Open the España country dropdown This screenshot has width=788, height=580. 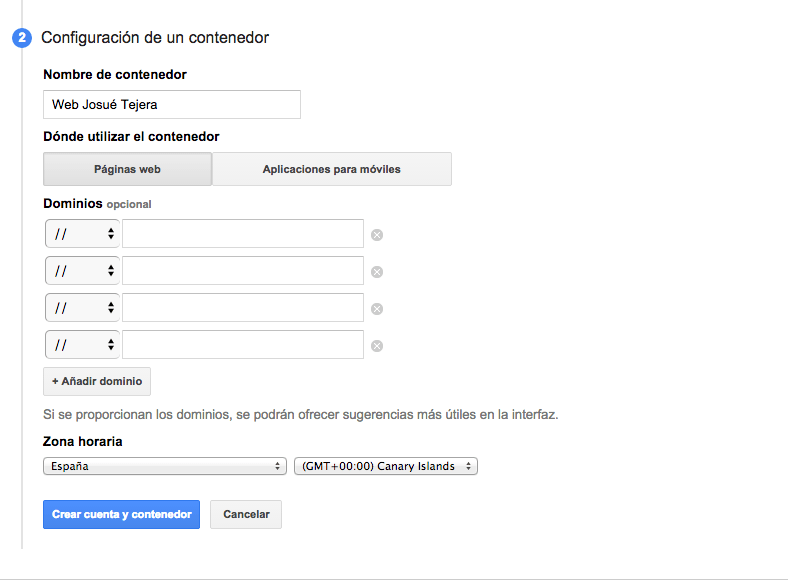[165, 466]
